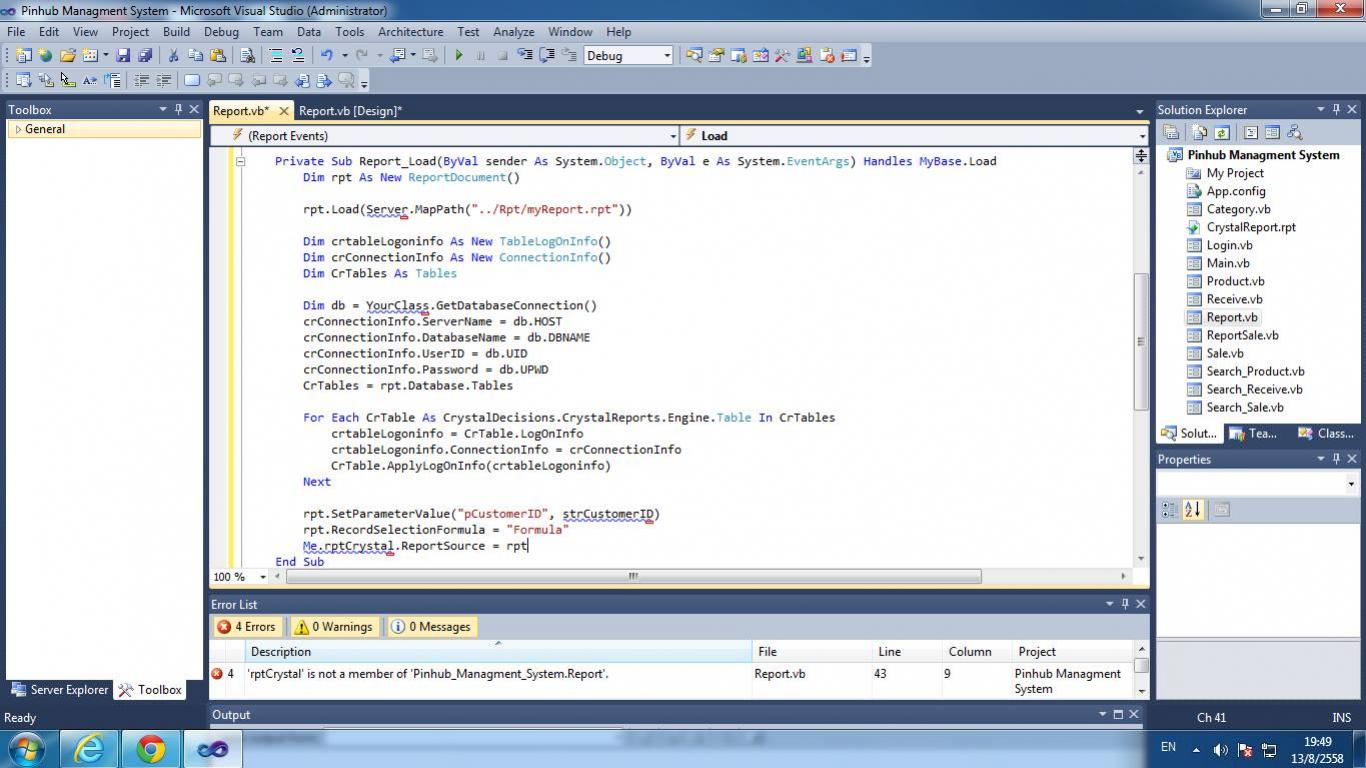Open the 100 % zoom dropdown

263,577
